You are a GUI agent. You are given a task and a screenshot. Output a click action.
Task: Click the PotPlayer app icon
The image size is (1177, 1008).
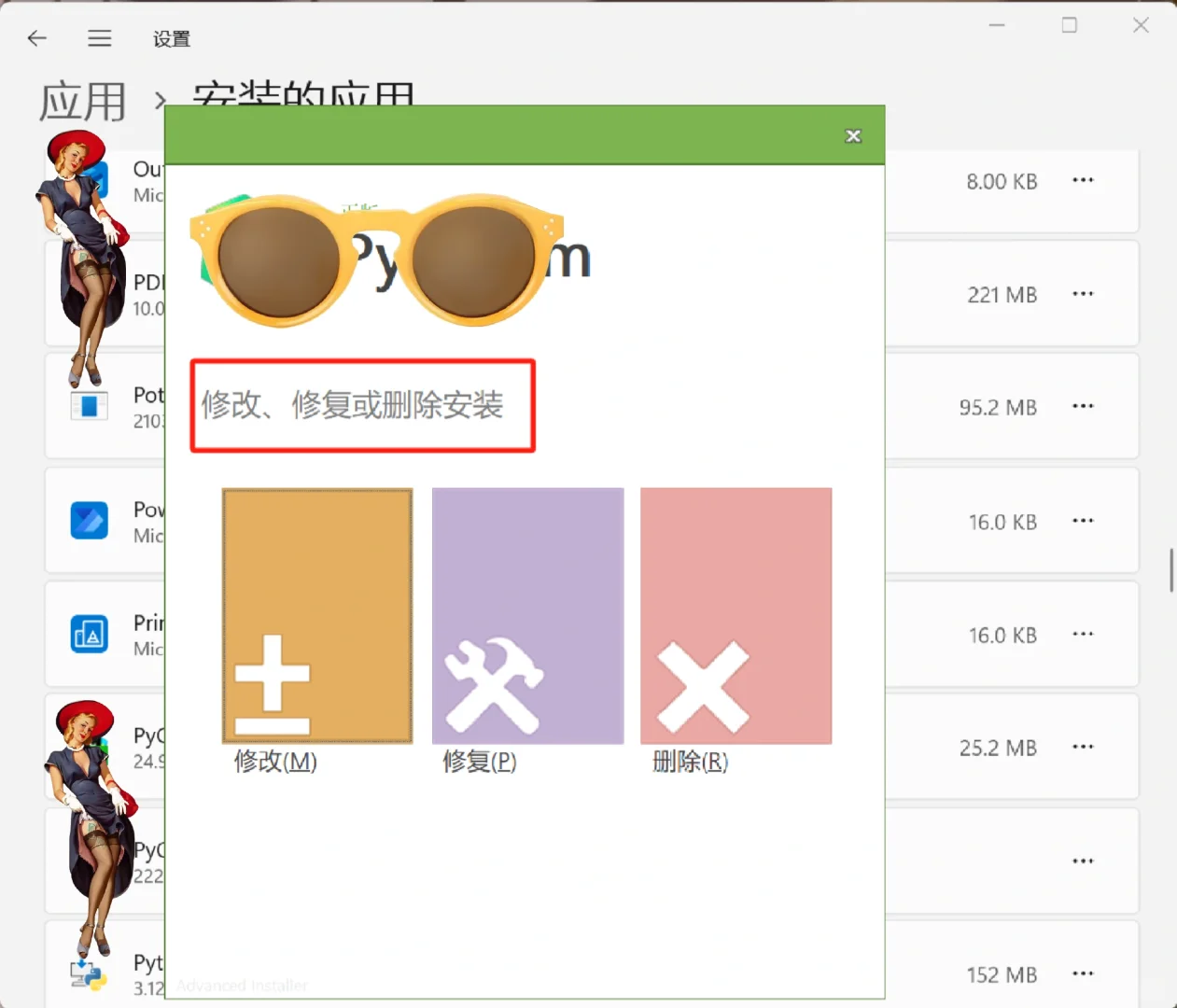click(x=89, y=406)
